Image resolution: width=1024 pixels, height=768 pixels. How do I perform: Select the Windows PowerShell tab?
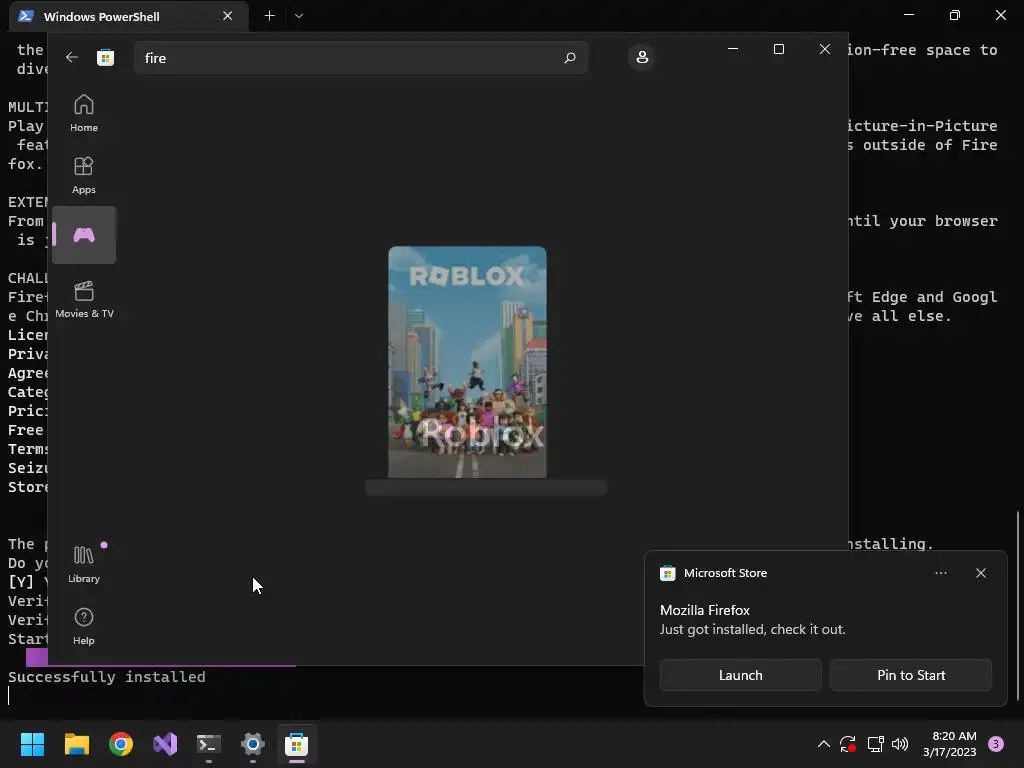click(x=129, y=16)
